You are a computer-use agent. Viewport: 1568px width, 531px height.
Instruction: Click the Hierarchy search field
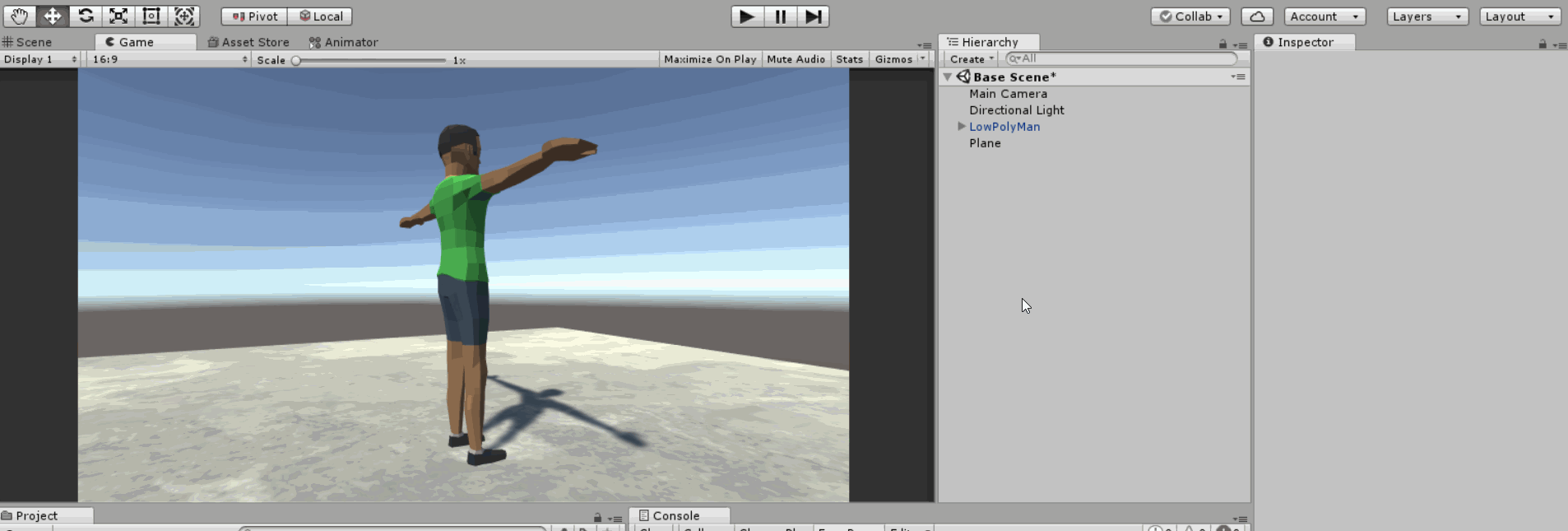[x=1121, y=58]
